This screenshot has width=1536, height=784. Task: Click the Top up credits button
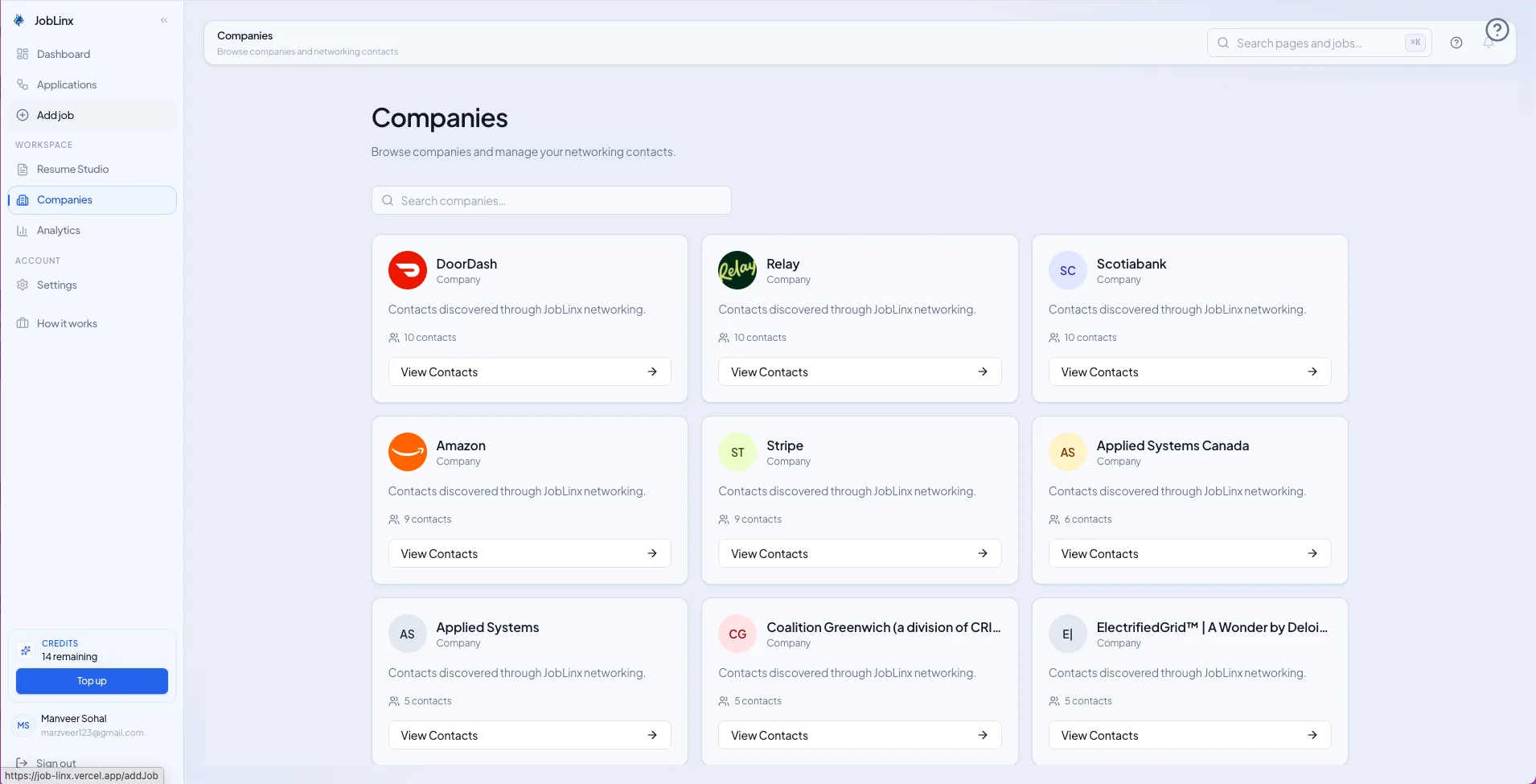92,681
